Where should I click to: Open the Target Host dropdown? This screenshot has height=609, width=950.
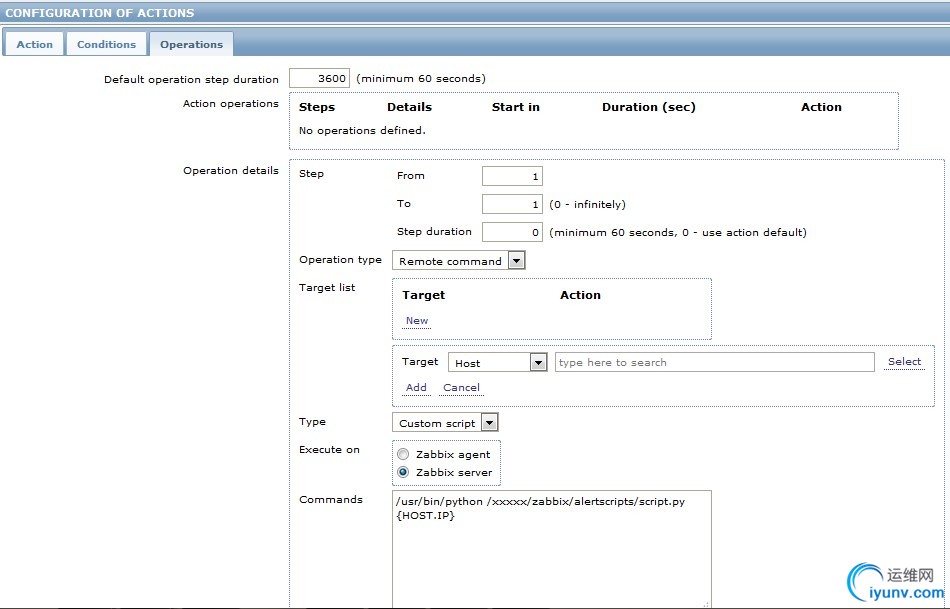point(497,363)
